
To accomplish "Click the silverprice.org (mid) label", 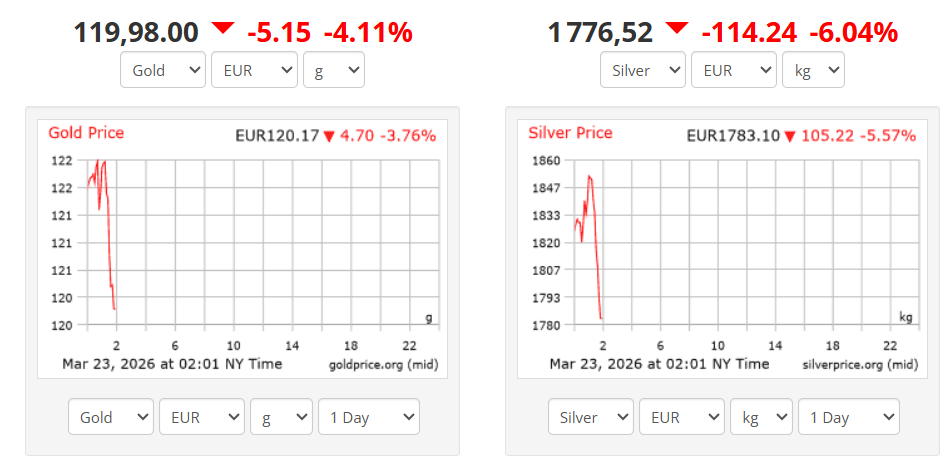I will pyautogui.click(x=860, y=364).
